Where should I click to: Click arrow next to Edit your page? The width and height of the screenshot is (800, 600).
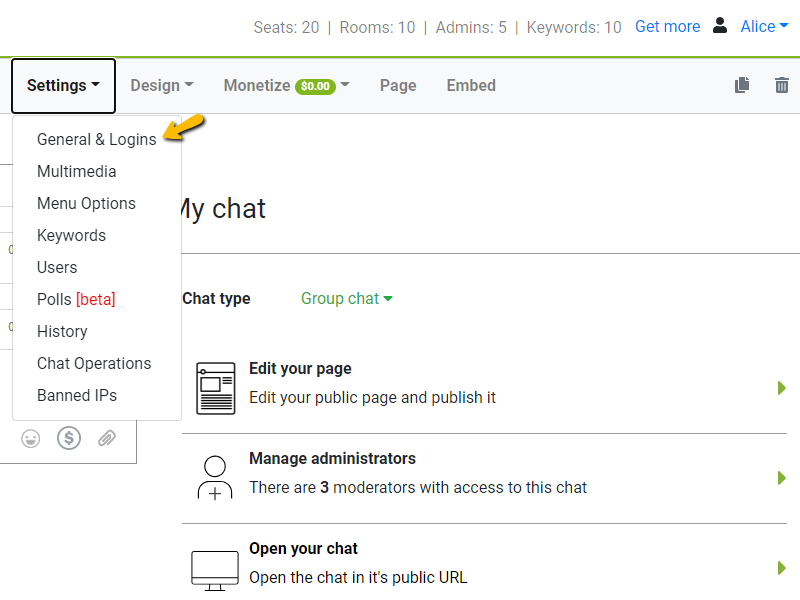tap(781, 388)
